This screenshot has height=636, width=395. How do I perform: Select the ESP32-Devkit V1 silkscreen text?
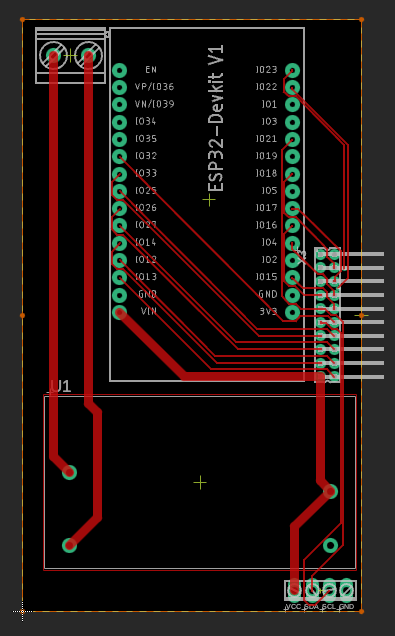[x=216, y=118]
